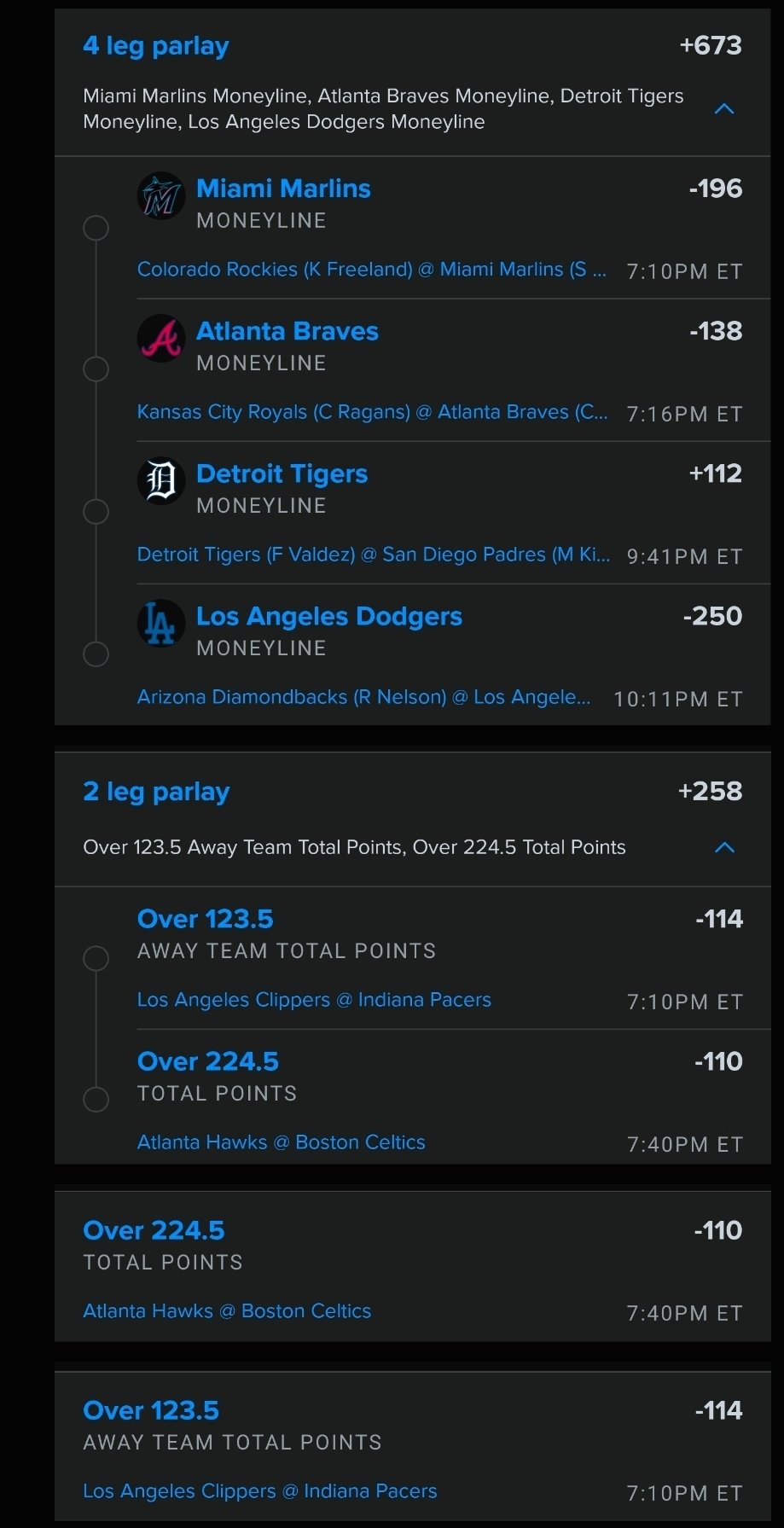Click the +673 parlay odds

tap(711, 46)
